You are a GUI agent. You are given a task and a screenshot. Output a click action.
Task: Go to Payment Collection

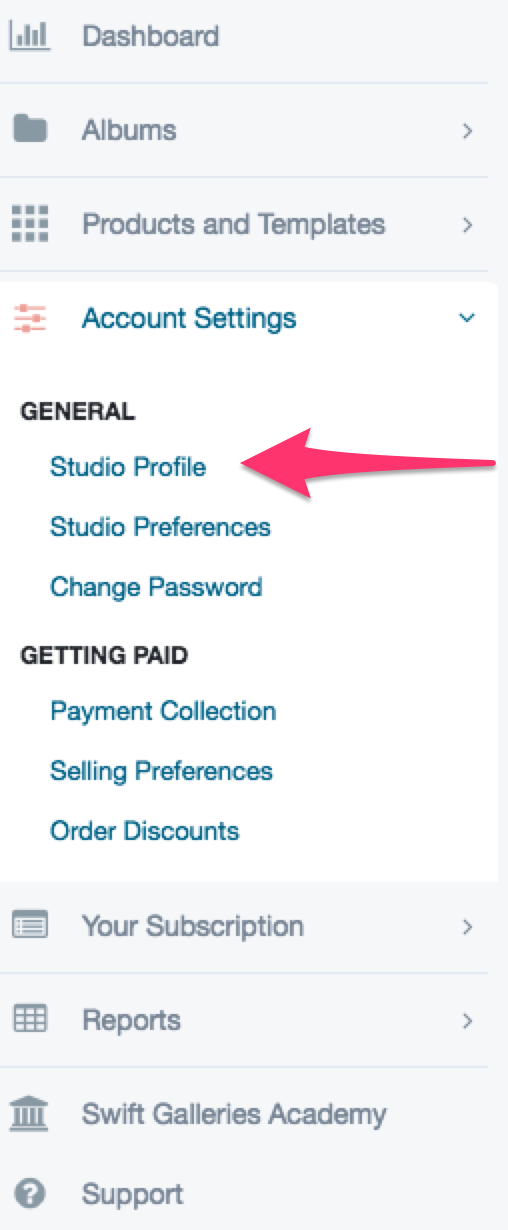click(163, 711)
